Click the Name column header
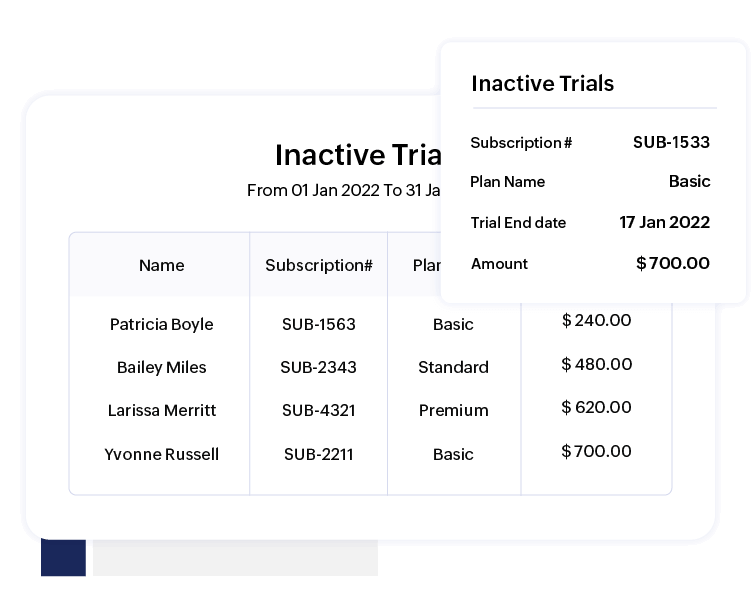This screenshot has width=754, height=606. pos(162,266)
